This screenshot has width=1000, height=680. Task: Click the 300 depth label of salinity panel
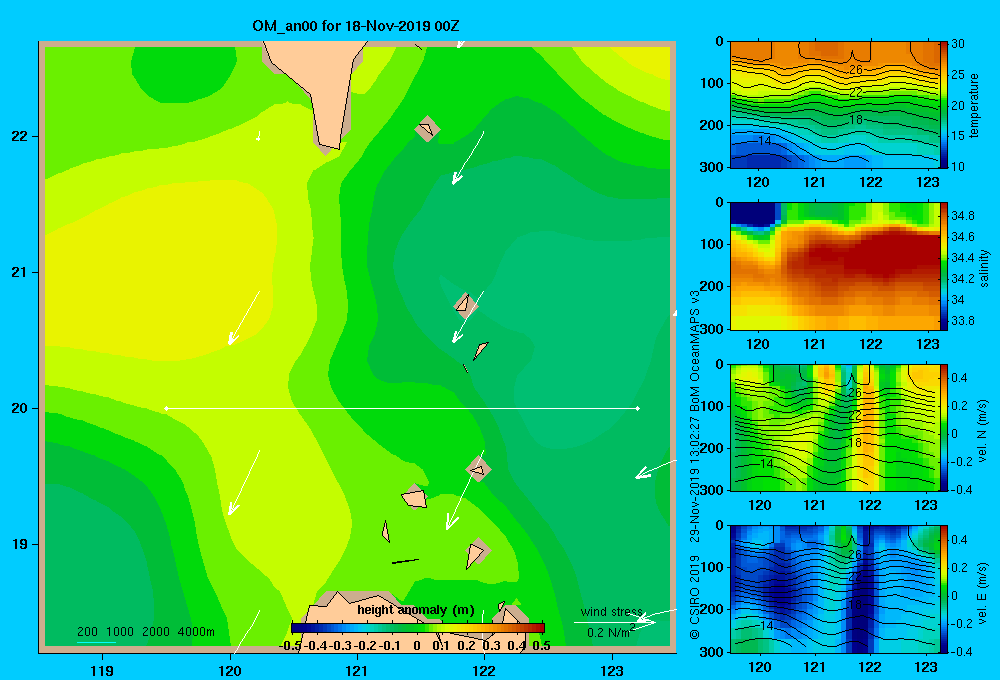coord(712,329)
